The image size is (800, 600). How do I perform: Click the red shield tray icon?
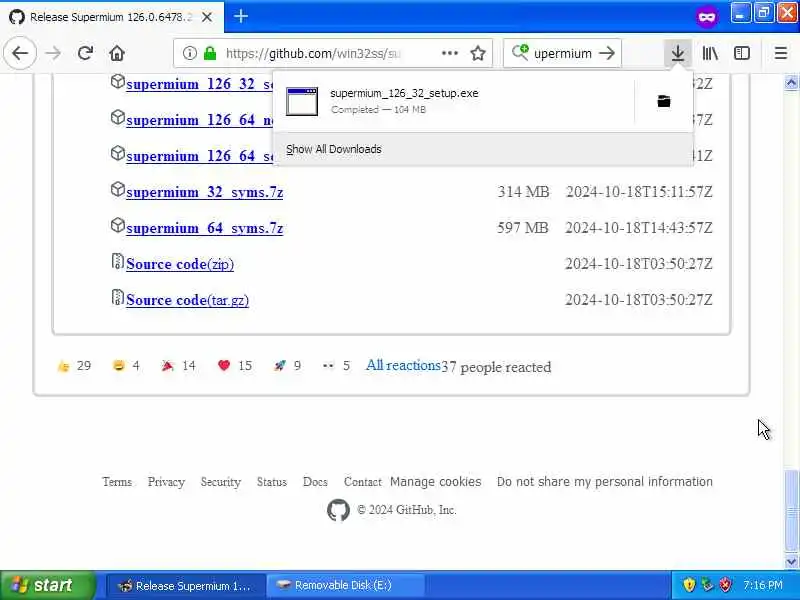pyautogui.click(x=725, y=585)
